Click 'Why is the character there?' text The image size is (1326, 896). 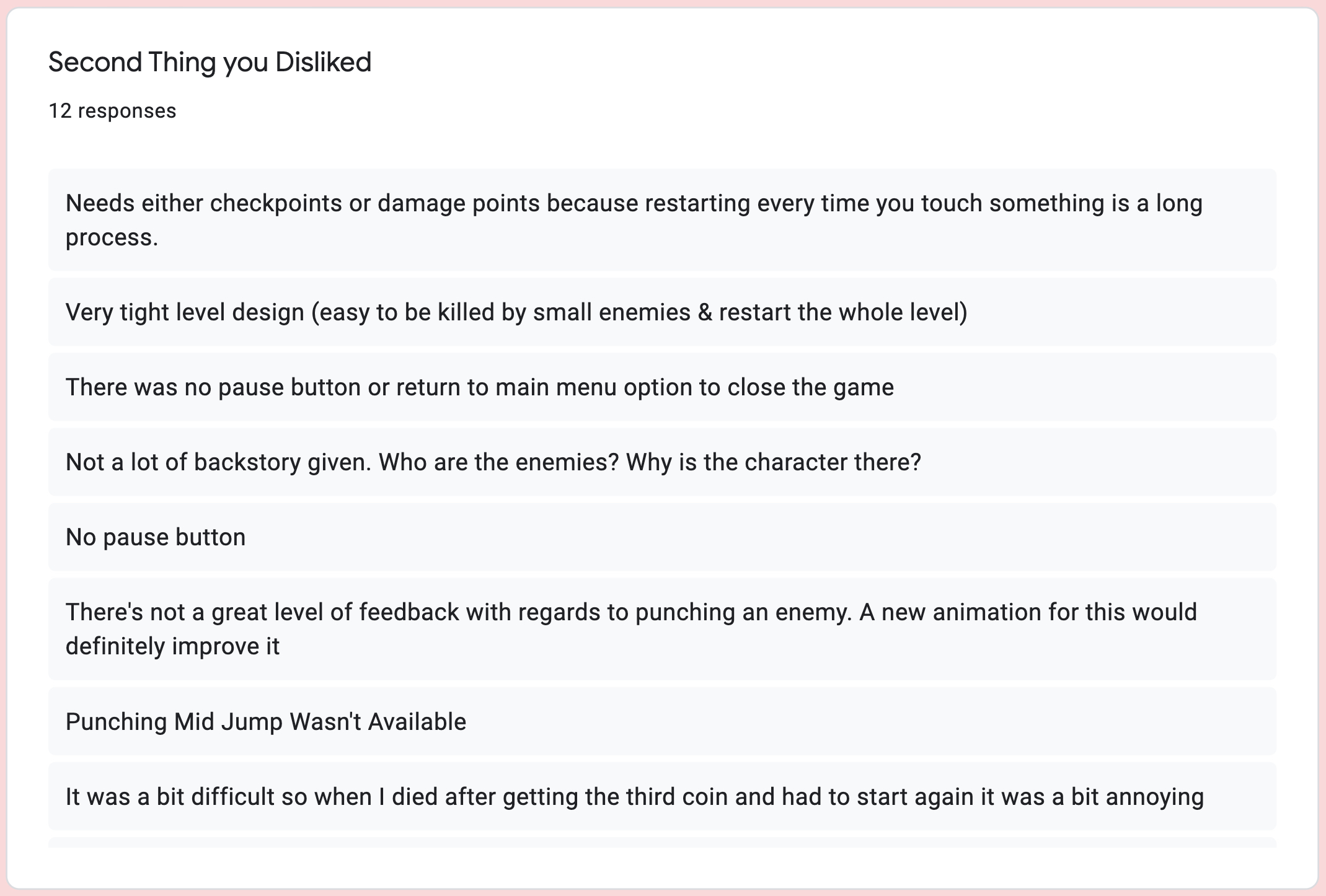[774, 462]
